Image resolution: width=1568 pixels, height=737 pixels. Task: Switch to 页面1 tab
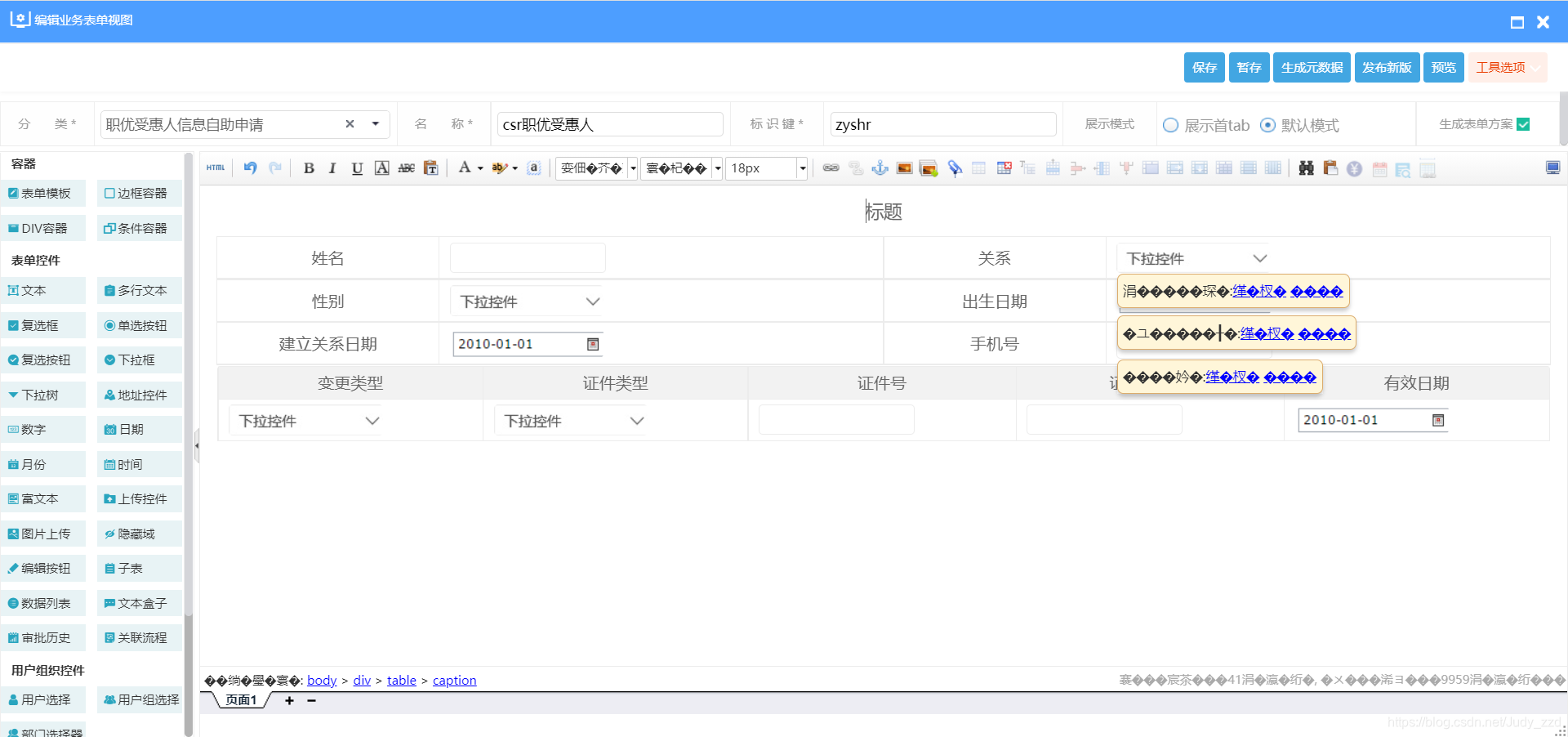coord(241,700)
